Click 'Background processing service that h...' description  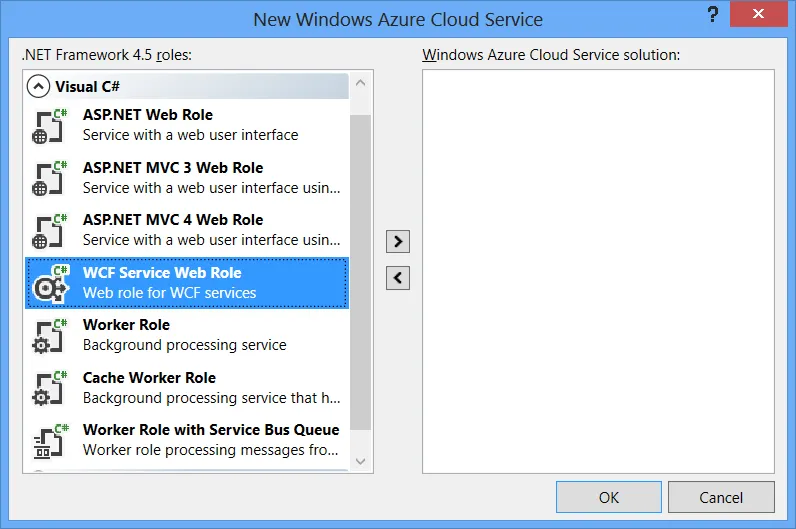coord(212,398)
